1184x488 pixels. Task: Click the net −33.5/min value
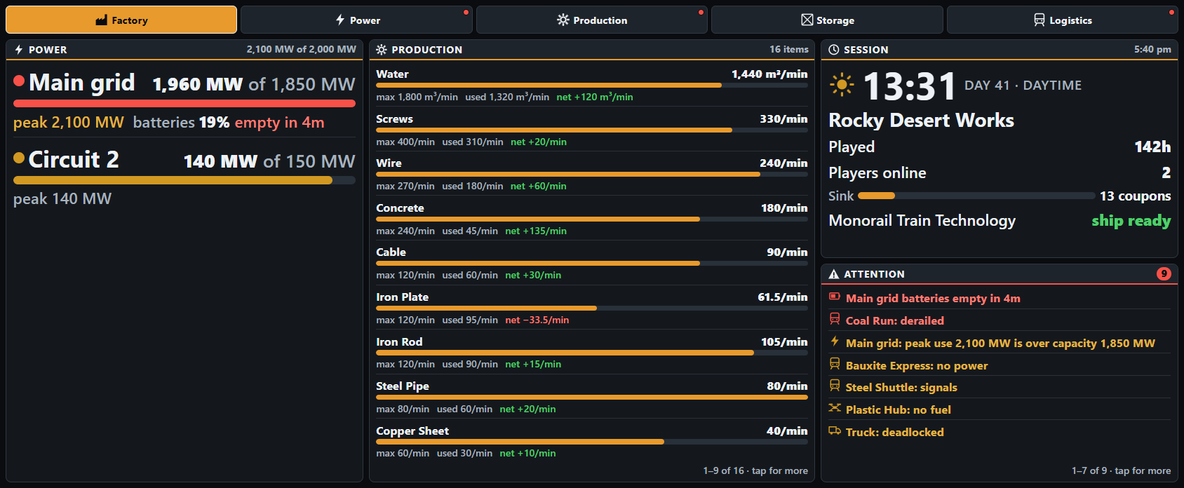537,320
